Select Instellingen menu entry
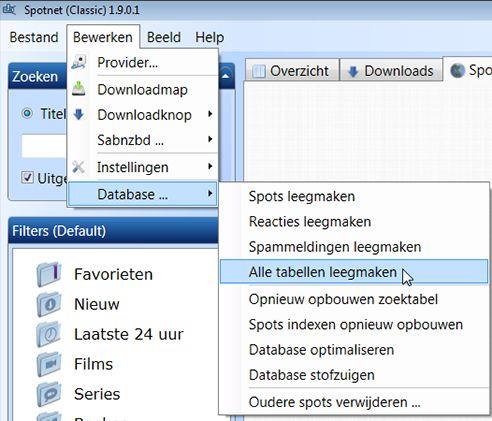The width and height of the screenshot is (492, 421). tap(143, 167)
